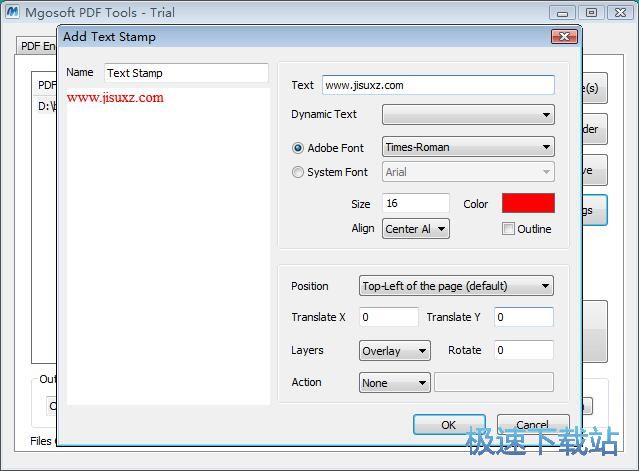The height and width of the screenshot is (471, 639).
Task: Pick the red Color swatch
Action: tap(528, 203)
